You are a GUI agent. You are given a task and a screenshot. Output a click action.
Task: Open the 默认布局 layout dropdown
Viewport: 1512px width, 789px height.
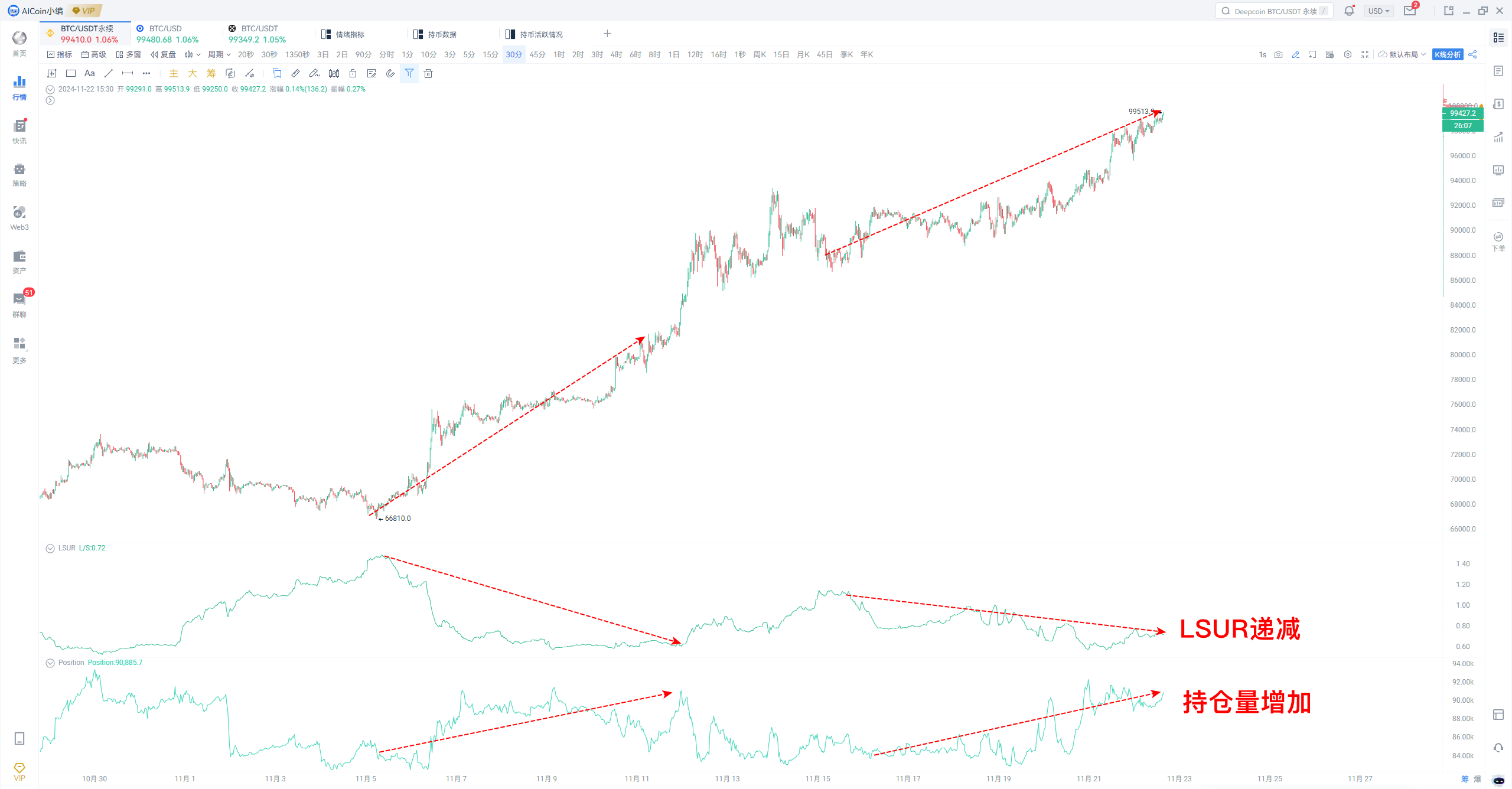pos(1402,54)
